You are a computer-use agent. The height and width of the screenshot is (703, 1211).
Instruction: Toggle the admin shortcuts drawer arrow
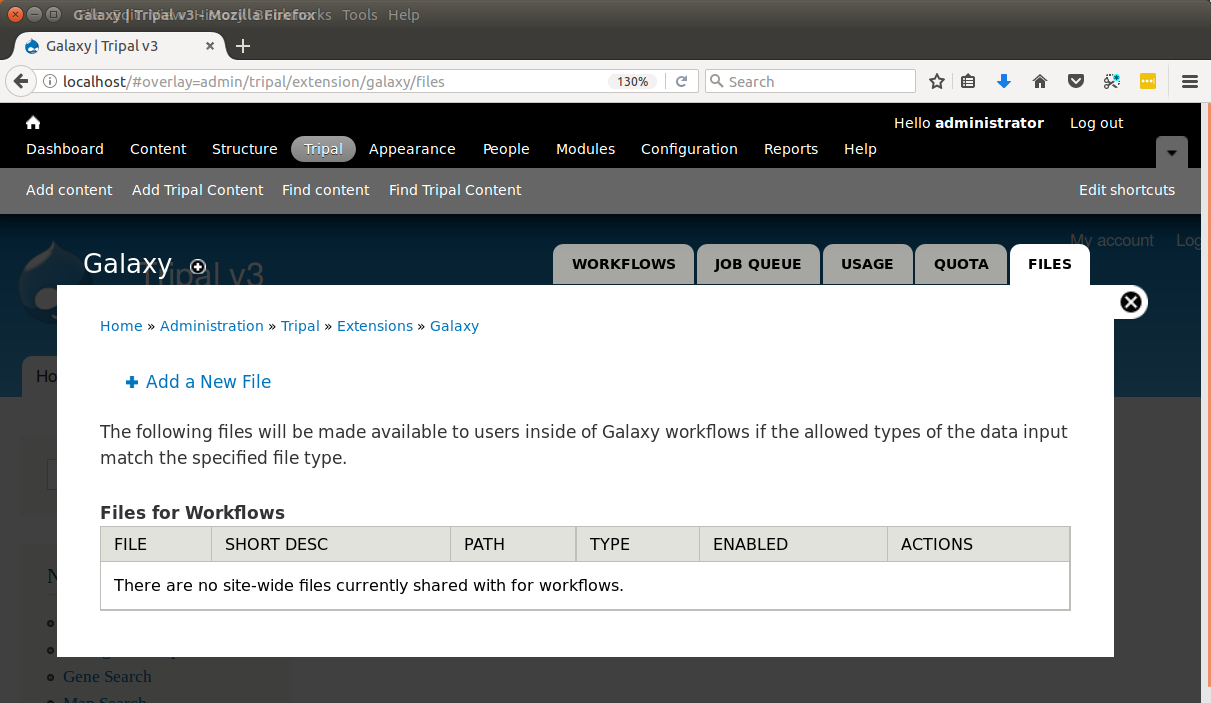click(x=1172, y=153)
